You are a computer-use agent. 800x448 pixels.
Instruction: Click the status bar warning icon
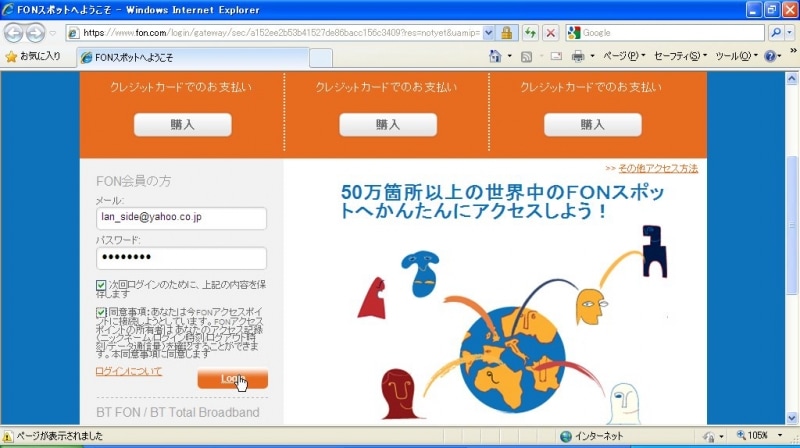click(8, 436)
